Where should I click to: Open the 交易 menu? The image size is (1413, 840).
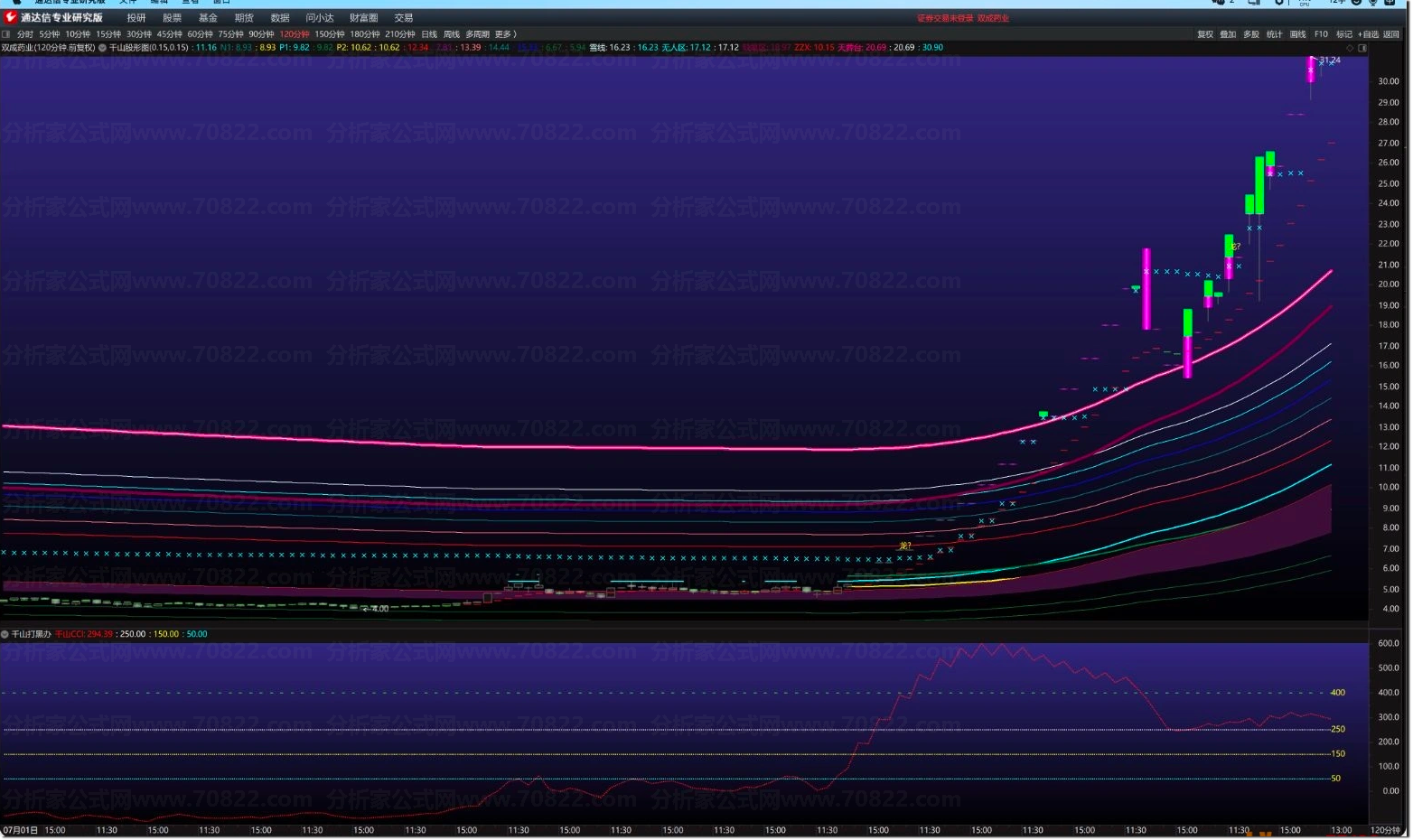point(404,18)
